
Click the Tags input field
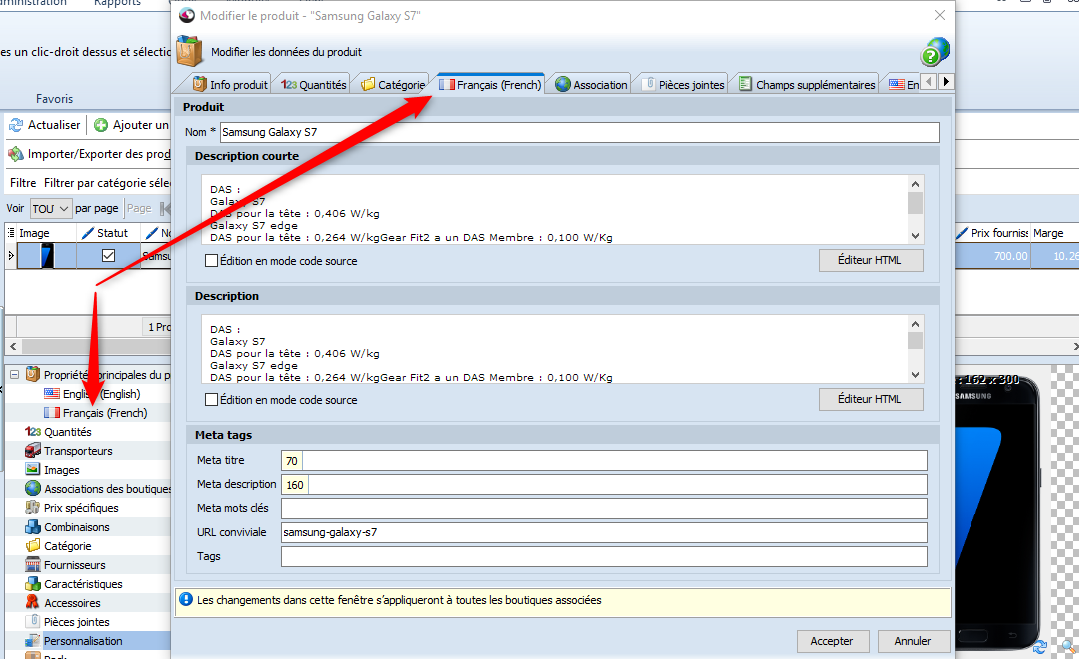(604, 557)
